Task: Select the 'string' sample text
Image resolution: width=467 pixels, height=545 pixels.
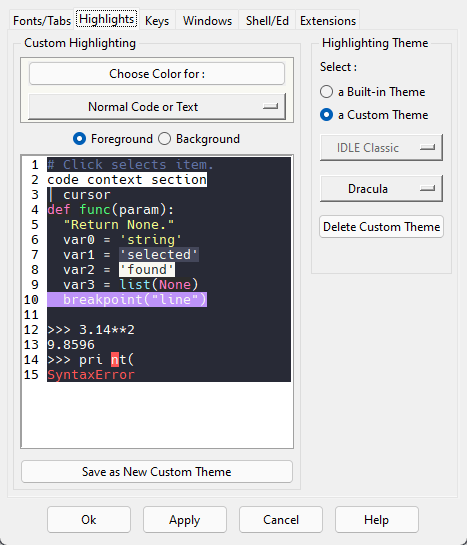Action: 150,239
